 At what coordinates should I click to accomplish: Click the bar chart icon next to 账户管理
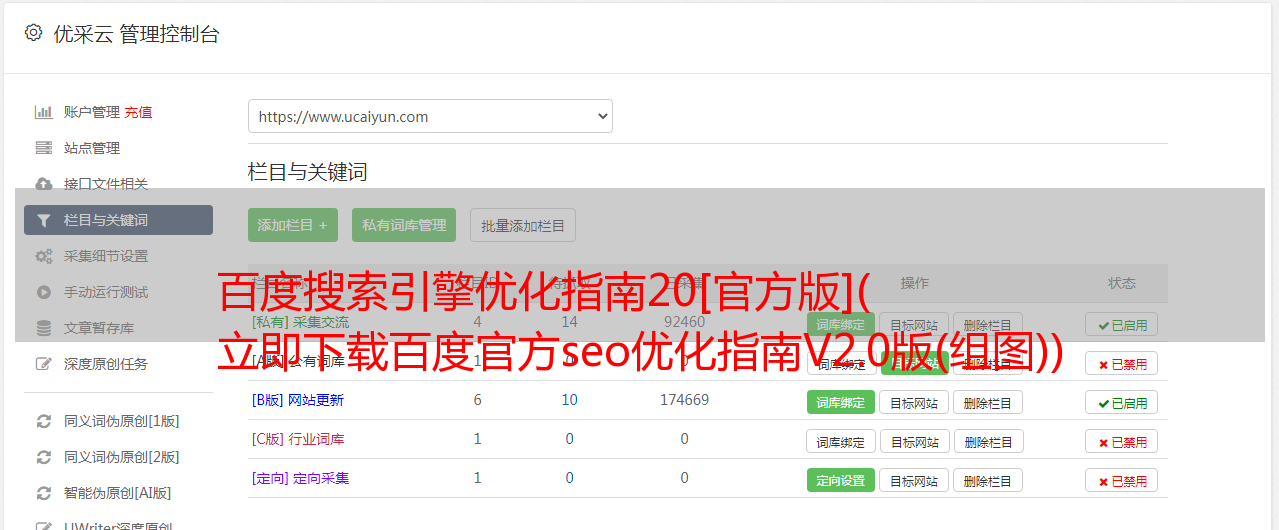click(x=44, y=112)
